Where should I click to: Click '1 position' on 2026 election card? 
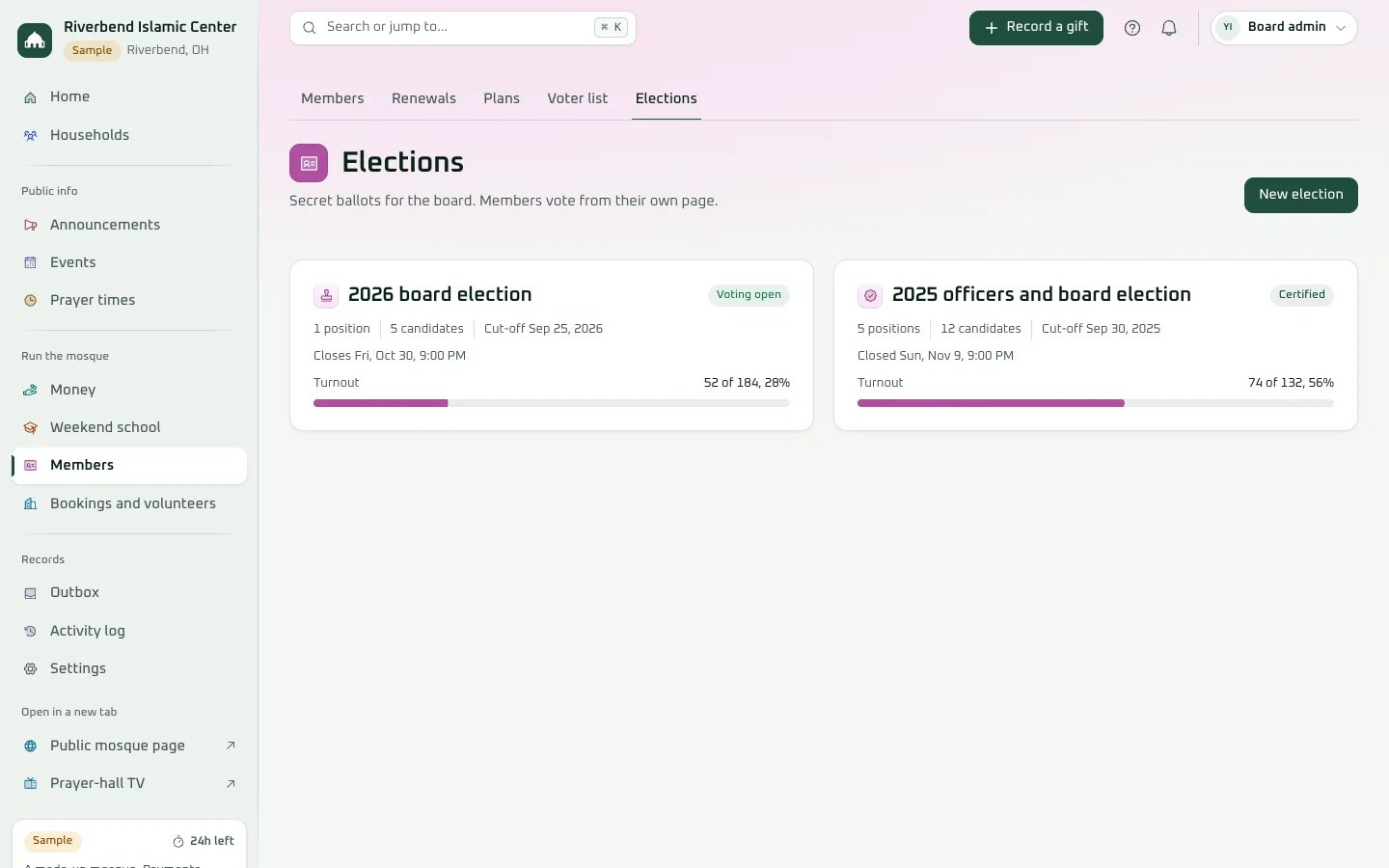tap(341, 329)
